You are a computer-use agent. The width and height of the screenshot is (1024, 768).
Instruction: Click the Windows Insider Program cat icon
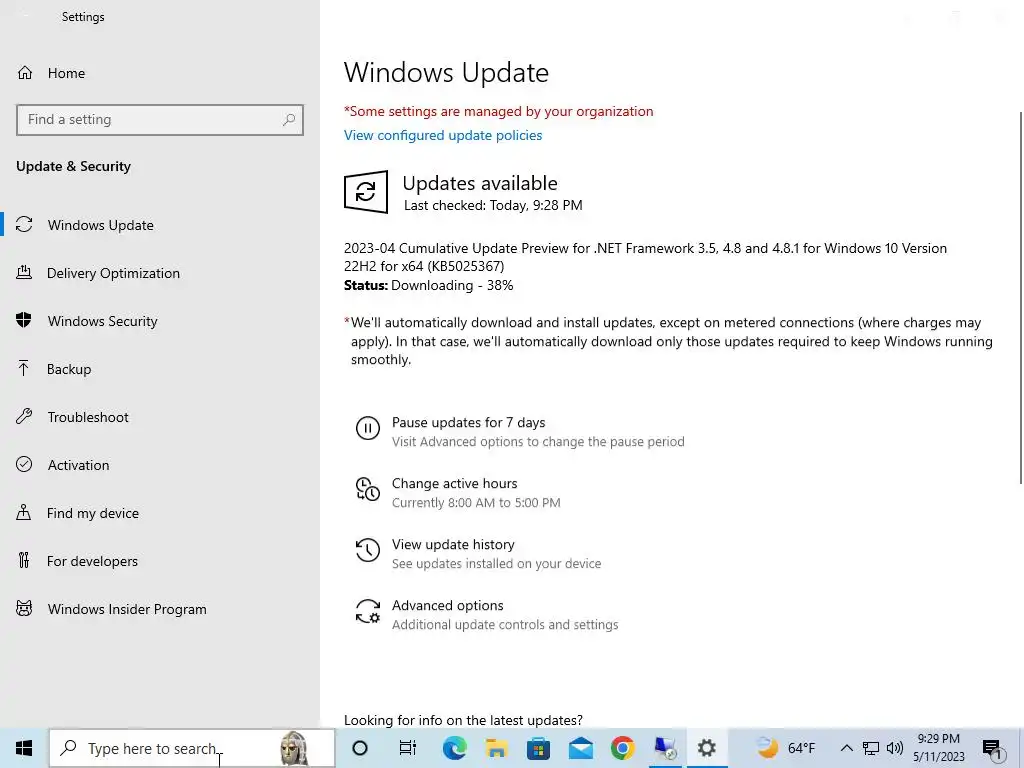click(24, 609)
